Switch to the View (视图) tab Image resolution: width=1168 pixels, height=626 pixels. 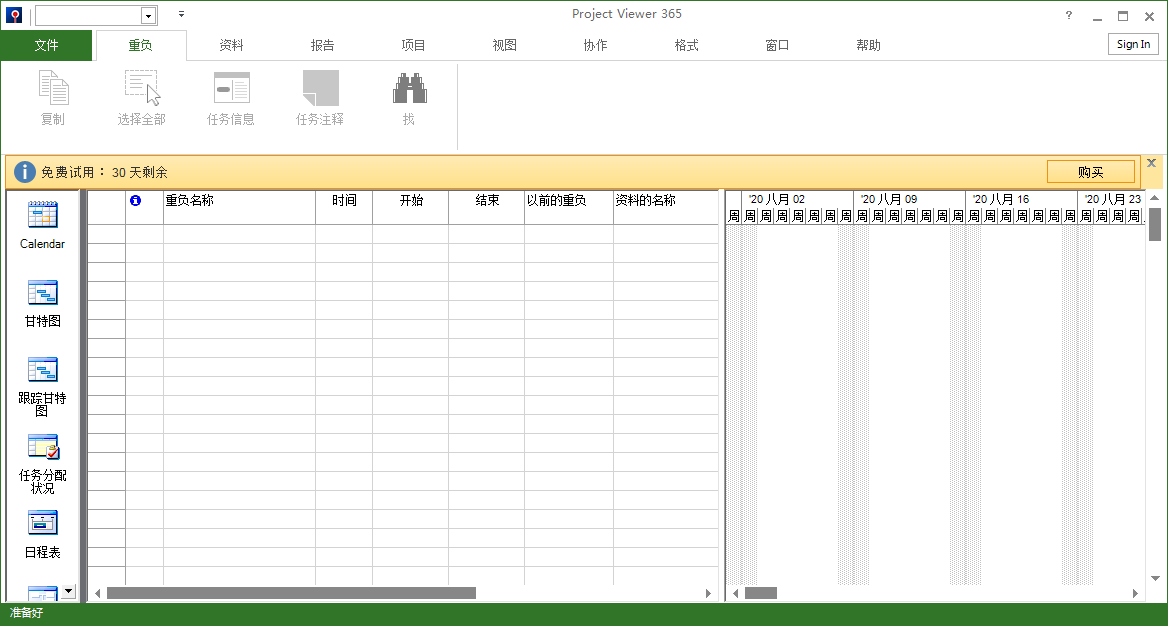[504, 45]
